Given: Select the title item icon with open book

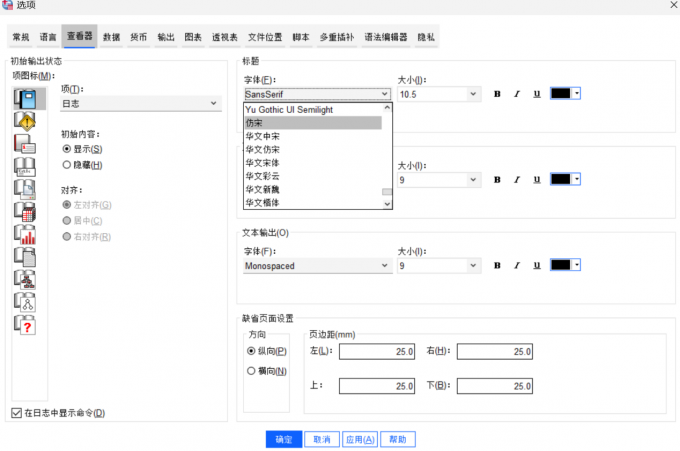Looking at the screenshot, I should pyautogui.click(x=25, y=167).
